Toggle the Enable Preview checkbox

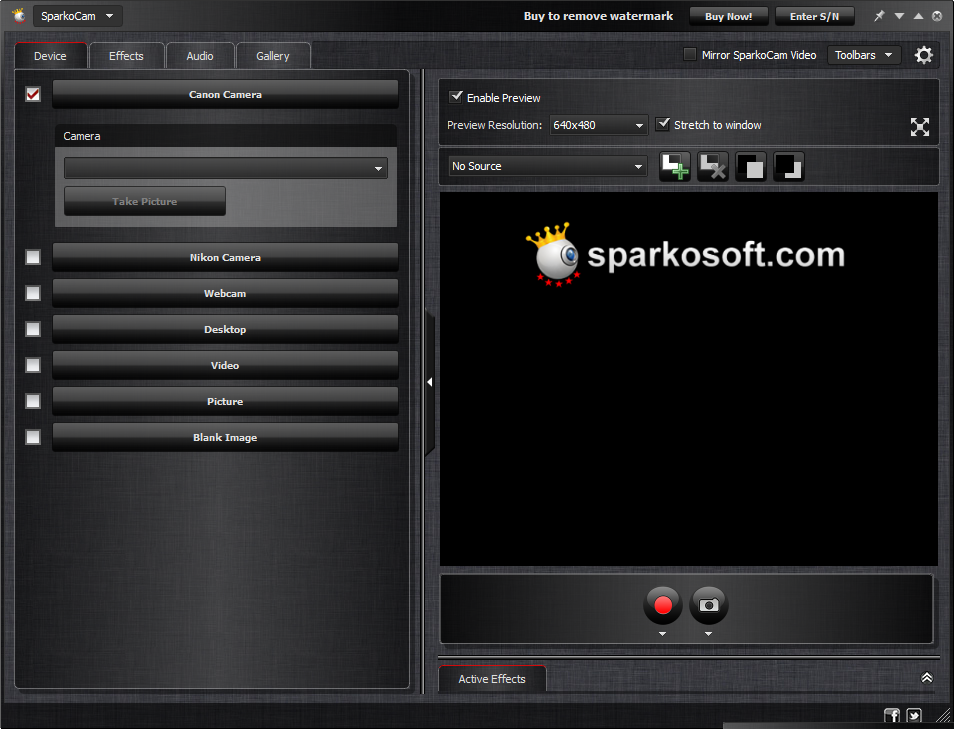pos(456,97)
